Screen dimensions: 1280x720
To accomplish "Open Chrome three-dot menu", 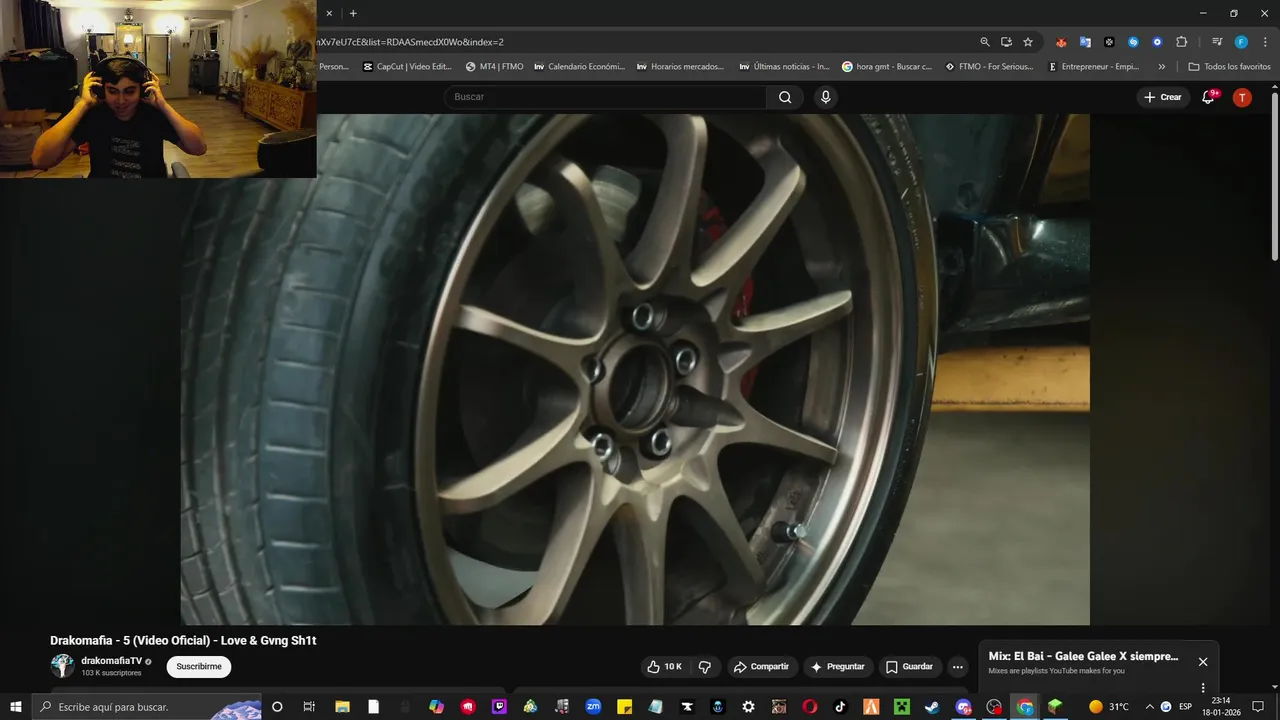I will pyautogui.click(x=1264, y=42).
